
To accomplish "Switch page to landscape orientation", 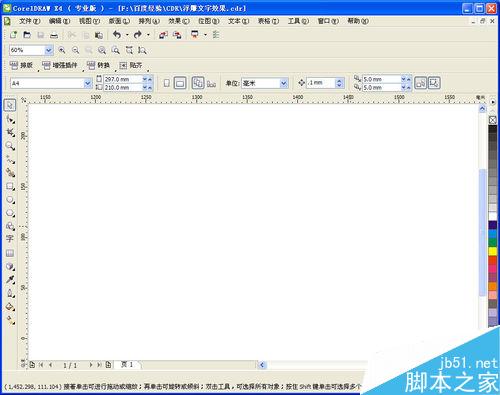I will coord(180,83).
